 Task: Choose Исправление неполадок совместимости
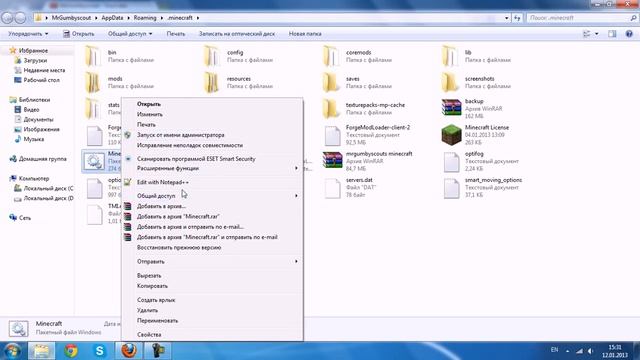click(x=190, y=145)
